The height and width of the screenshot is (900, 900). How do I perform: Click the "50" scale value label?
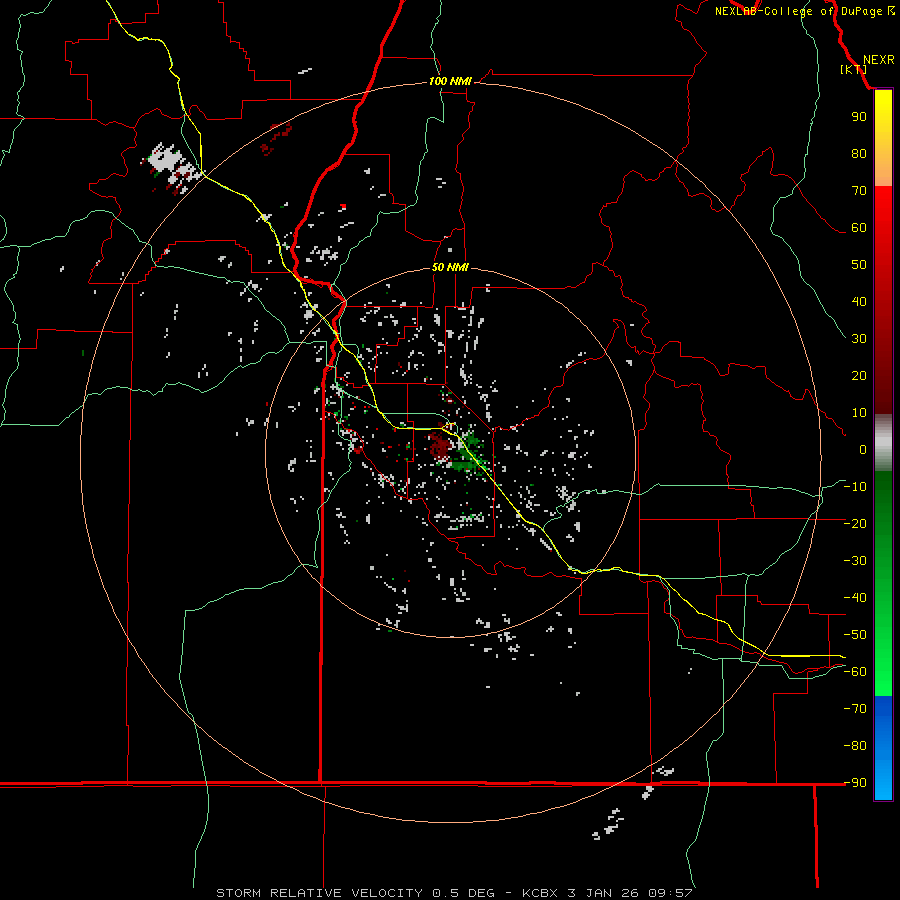click(x=859, y=265)
